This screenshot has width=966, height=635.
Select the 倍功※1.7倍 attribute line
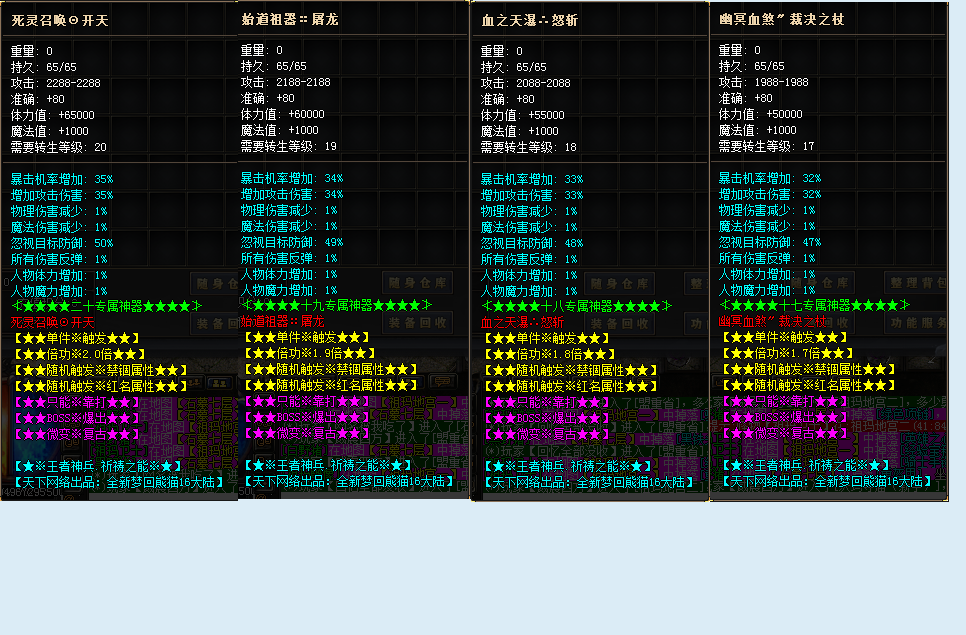[x=786, y=354]
